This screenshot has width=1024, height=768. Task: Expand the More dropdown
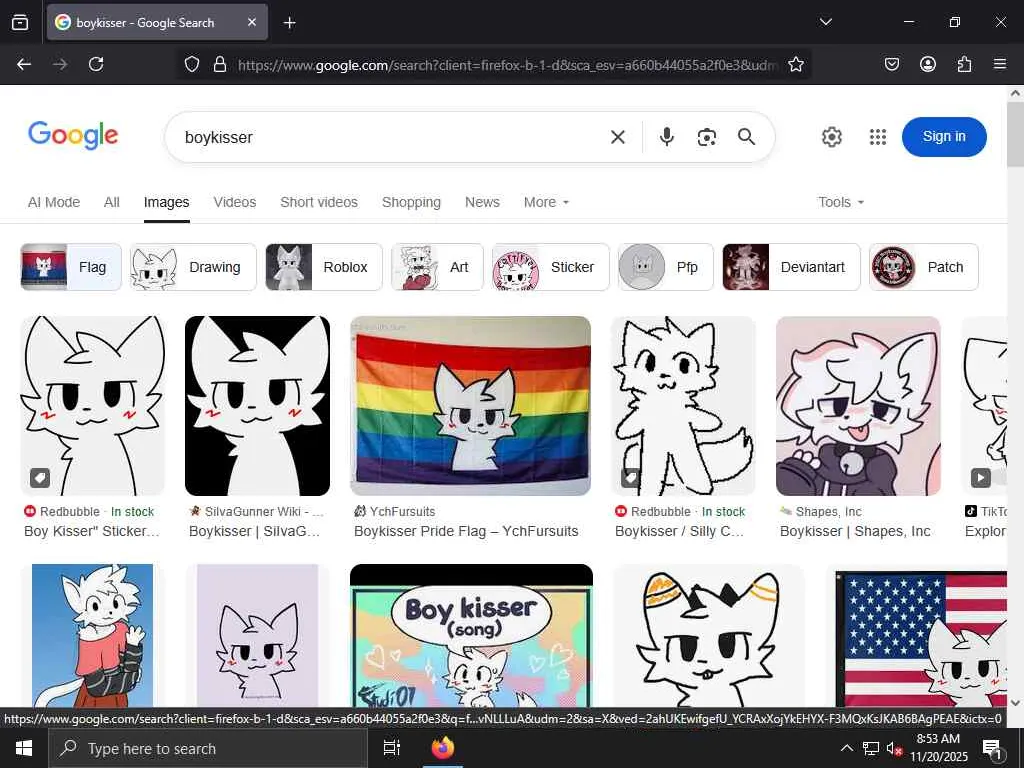coord(546,202)
